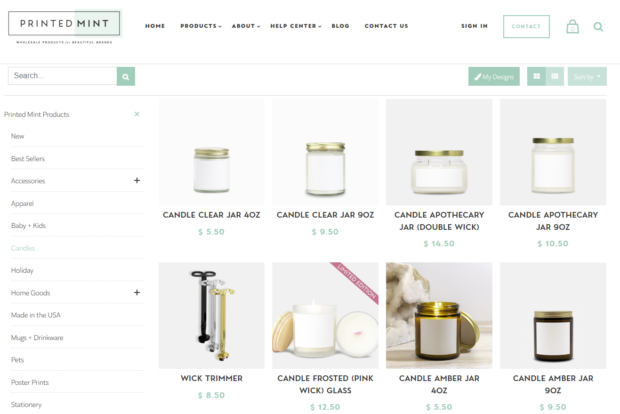620x414 pixels.
Task: Click the My Designs button
Action: 494,76
